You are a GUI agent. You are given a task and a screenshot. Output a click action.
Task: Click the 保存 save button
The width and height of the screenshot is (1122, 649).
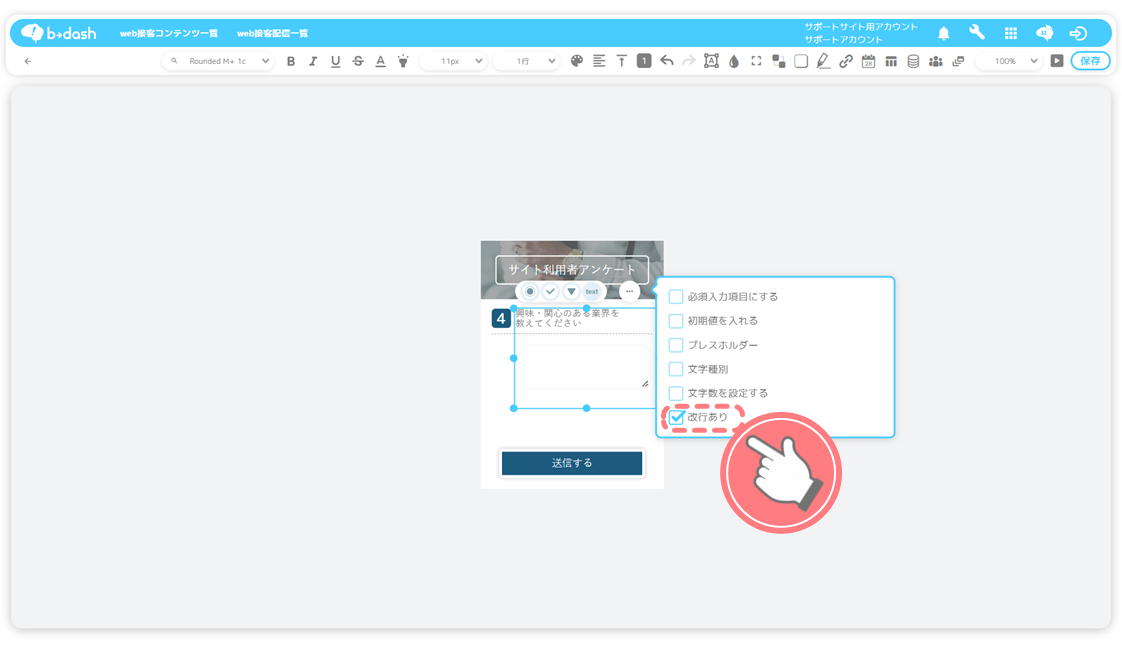[x=1090, y=61]
